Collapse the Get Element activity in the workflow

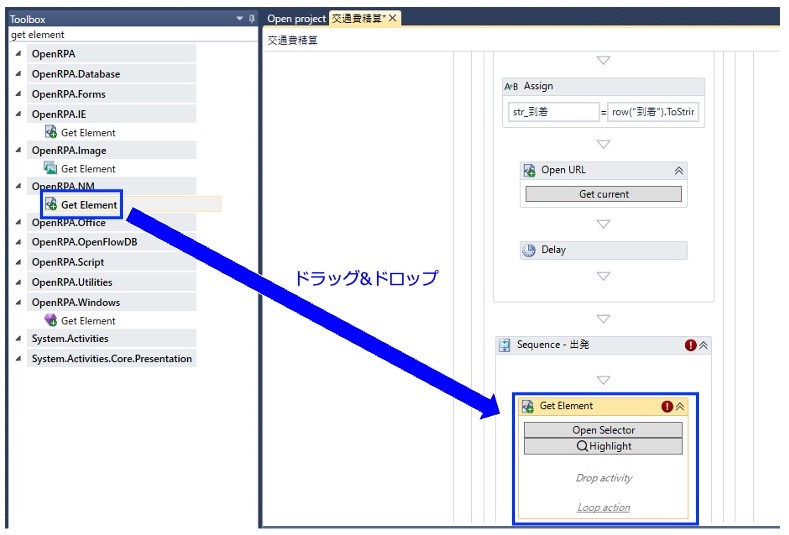point(680,406)
